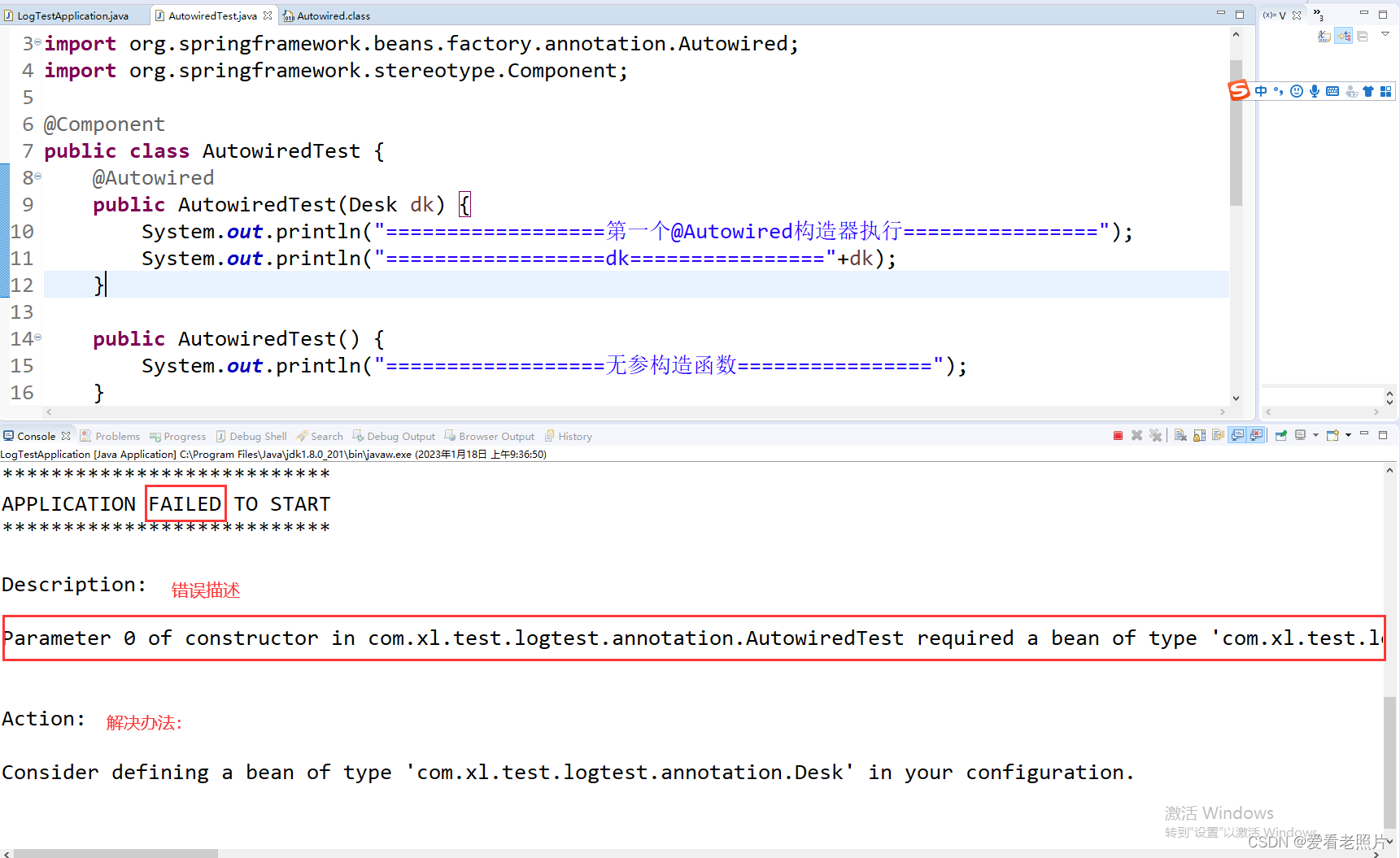Image resolution: width=1400 pixels, height=858 pixels.
Task: Click the 'public AutowiredTest(Desk dk)' constructor line
Action: click(281, 205)
